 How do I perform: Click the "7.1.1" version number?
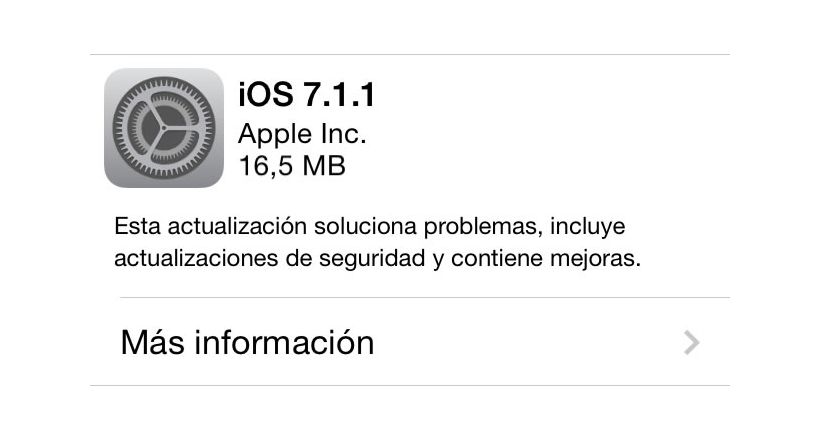(x=339, y=95)
